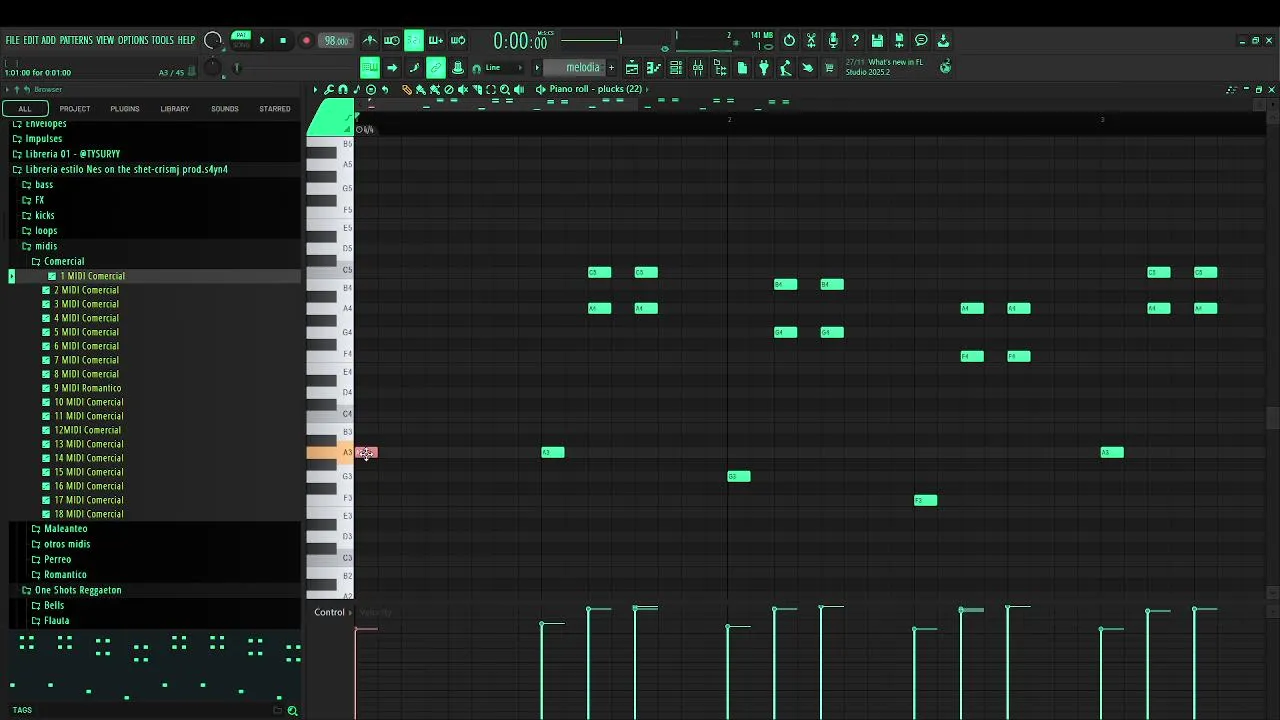Switch browser to the PLUGINS tab

125,109
